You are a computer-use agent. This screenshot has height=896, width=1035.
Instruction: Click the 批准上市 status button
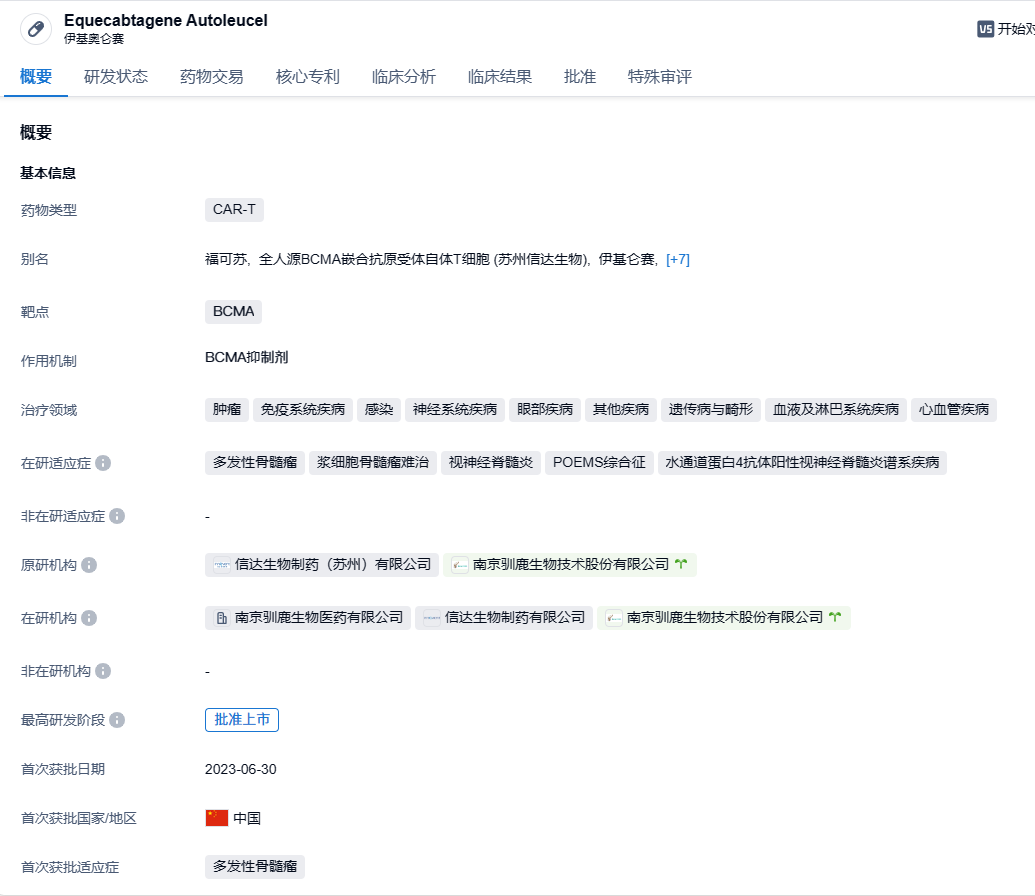(242, 720)
